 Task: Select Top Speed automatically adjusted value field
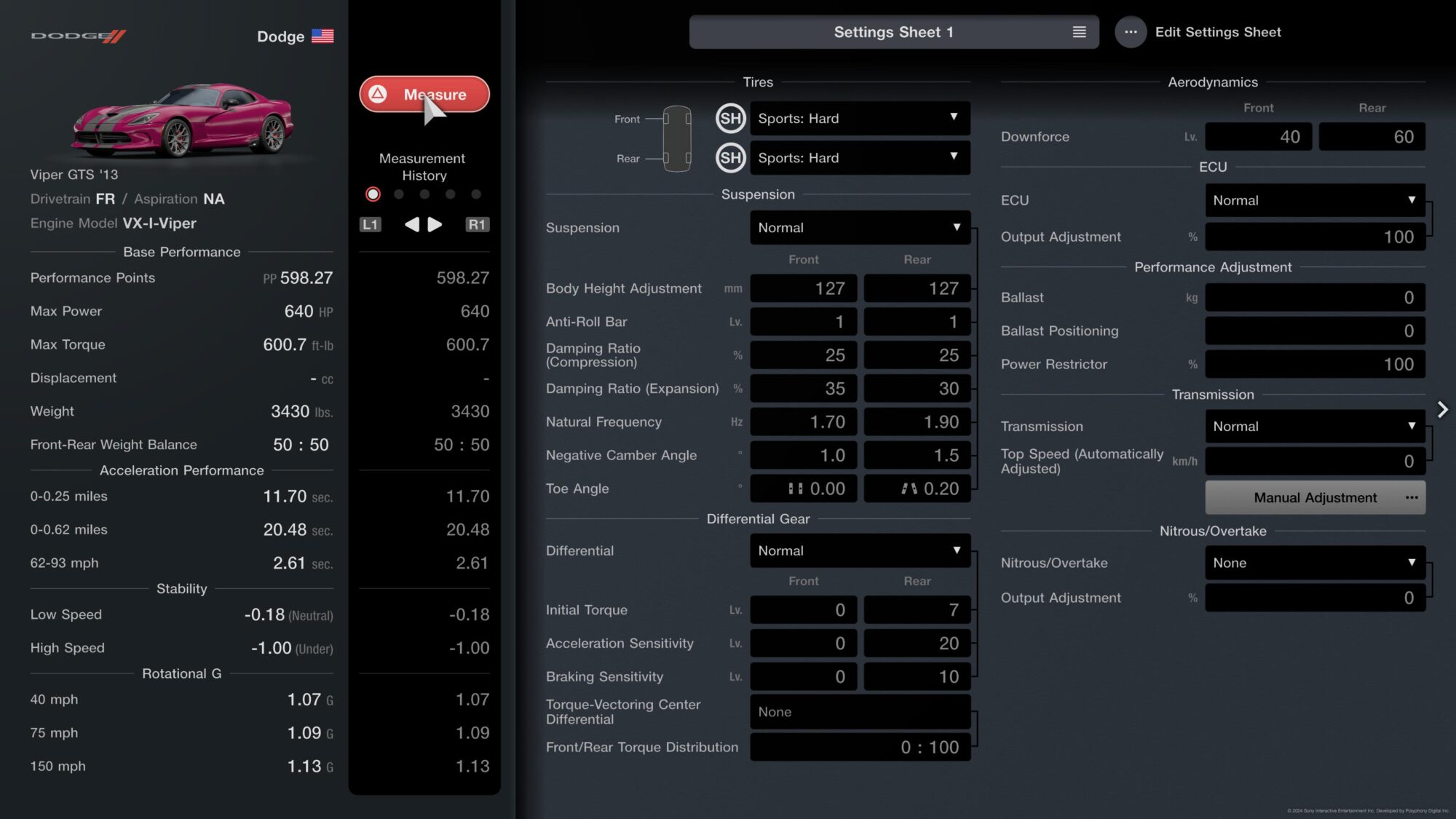(x=1315, y=462)
